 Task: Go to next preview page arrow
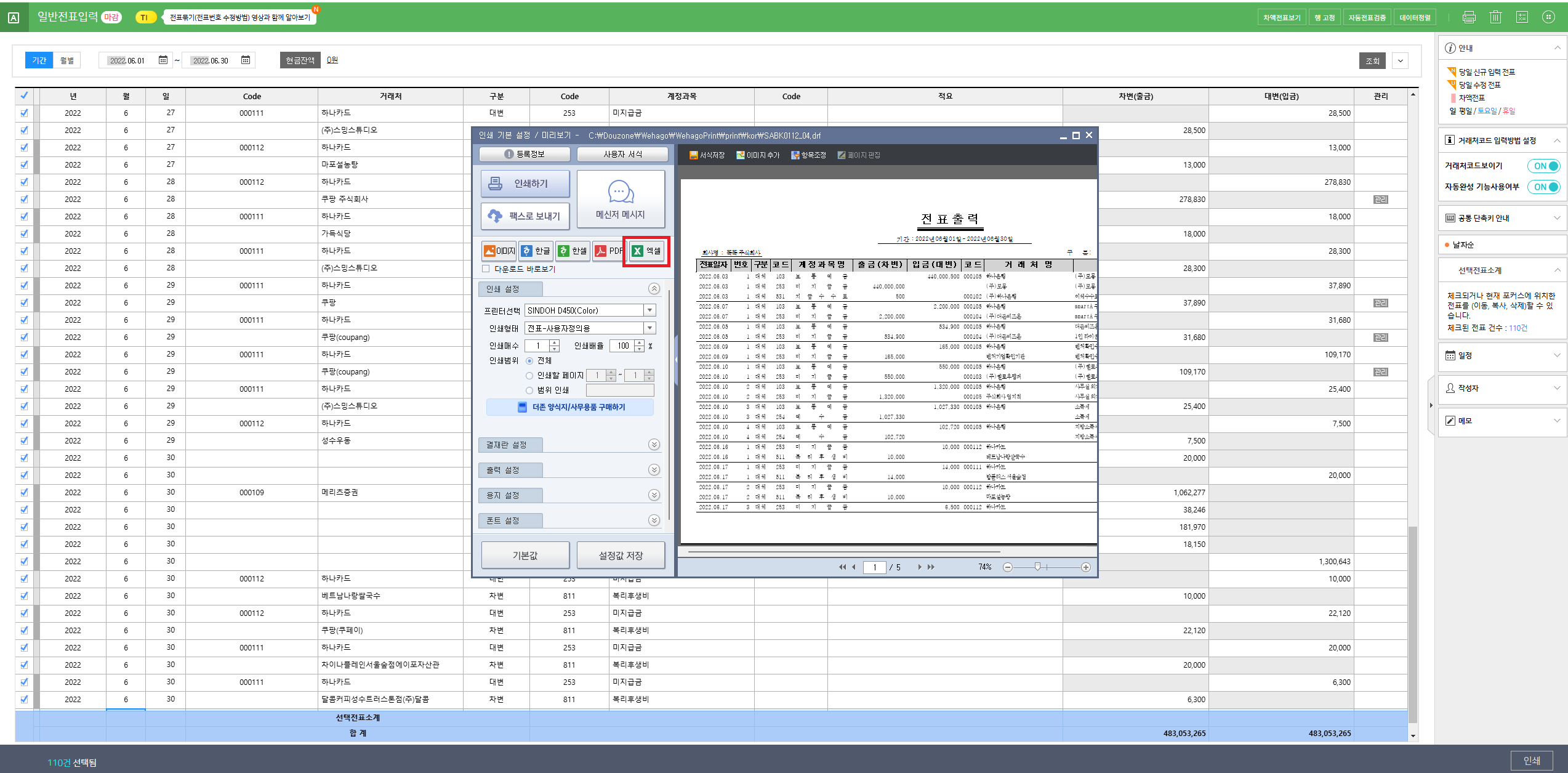pos(920,567)
